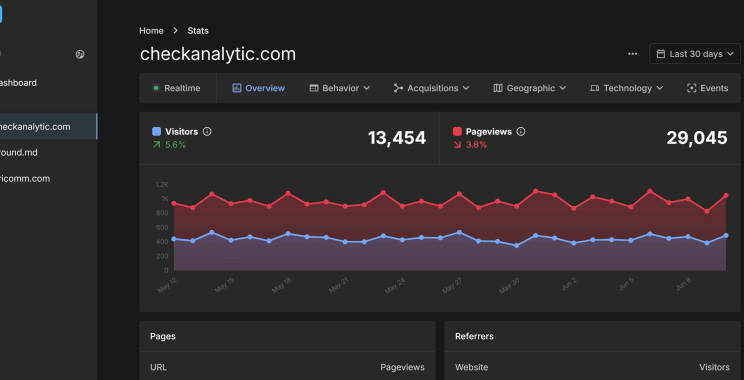Viewport: 744px width, 380px height.
Task: Click the URL column header
Action: click(158, 367)
